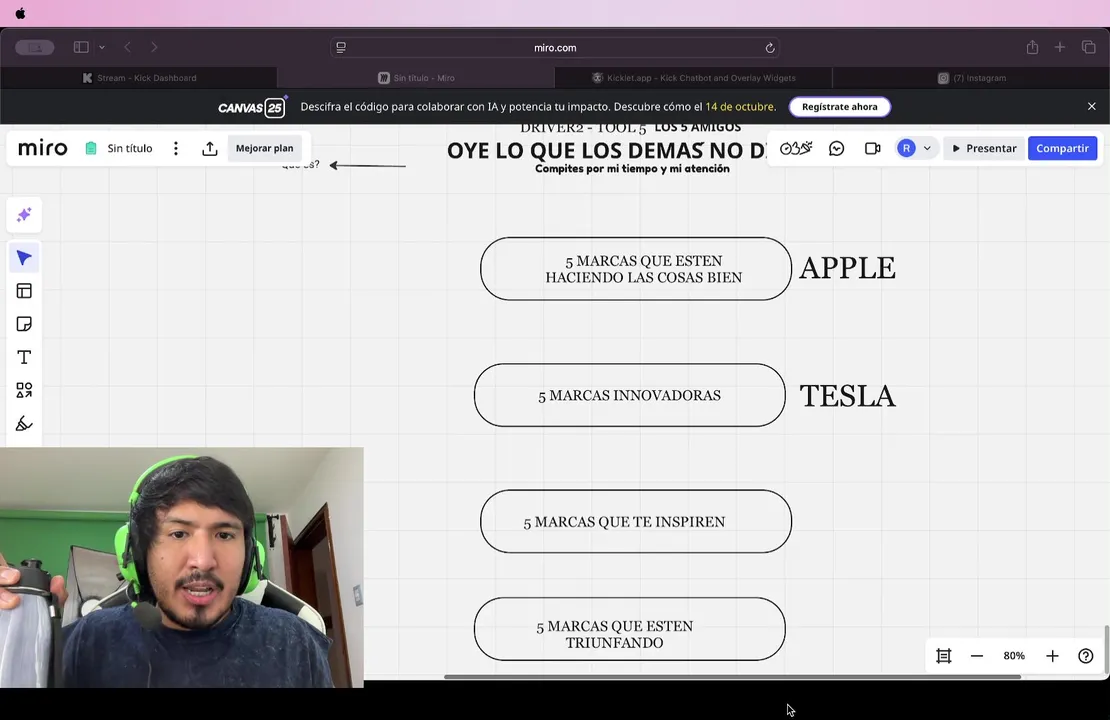The image size is (1110, 720).
Task: Click the Canvas 25 logo
Action: (x=251, y=107)
